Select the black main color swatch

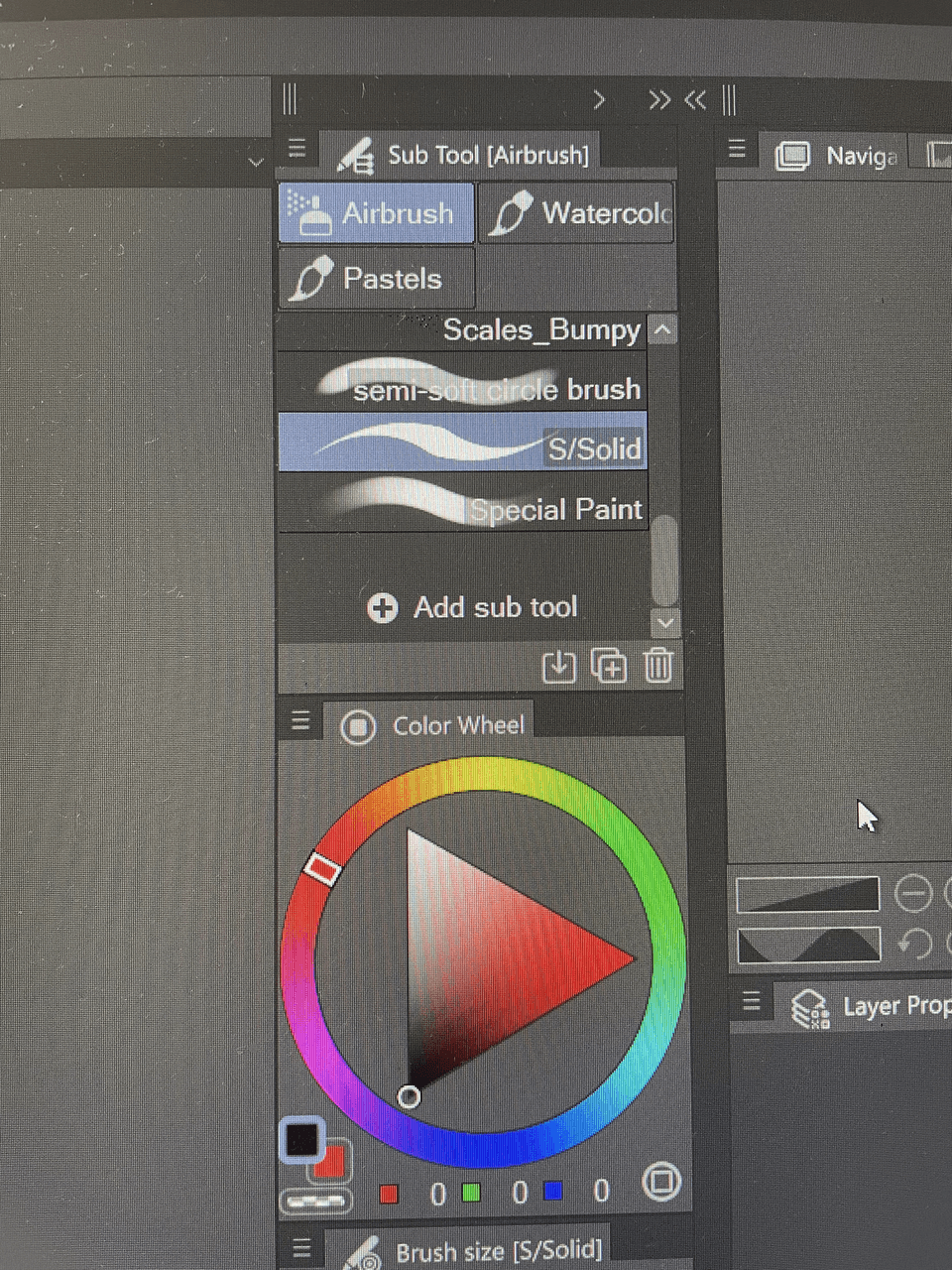pyautogui.click(x=302, y=1139)
